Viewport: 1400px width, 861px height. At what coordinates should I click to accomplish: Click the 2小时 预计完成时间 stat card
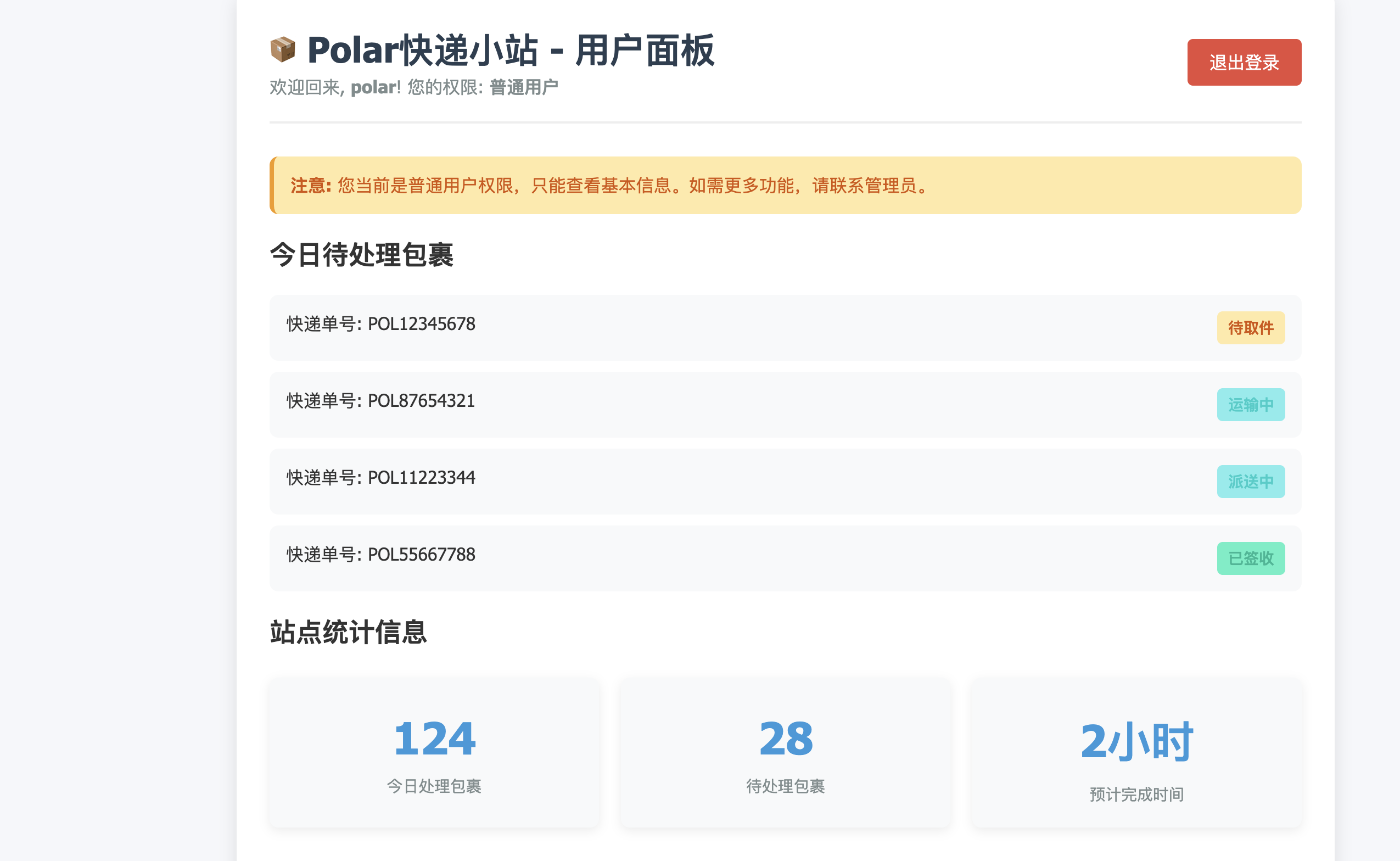point(1136,752)
